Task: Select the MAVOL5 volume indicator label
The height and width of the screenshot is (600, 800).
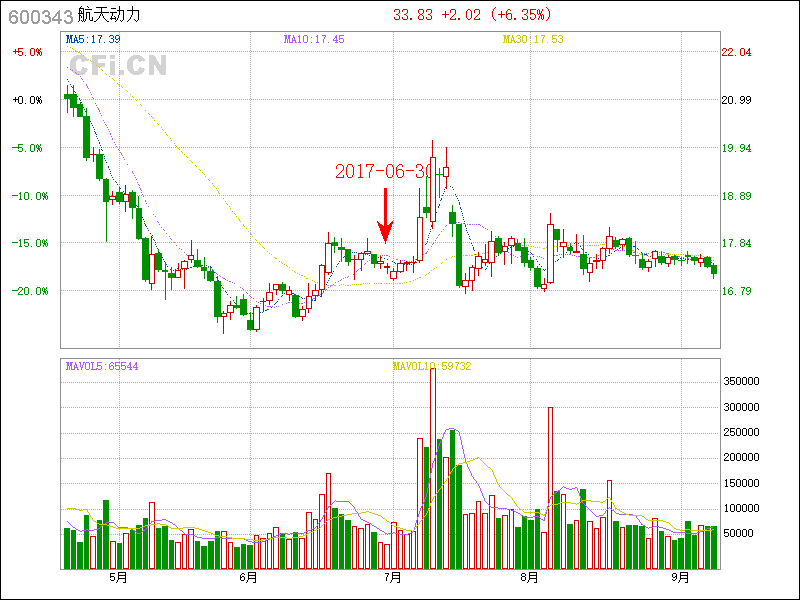Action: [102, 366]
